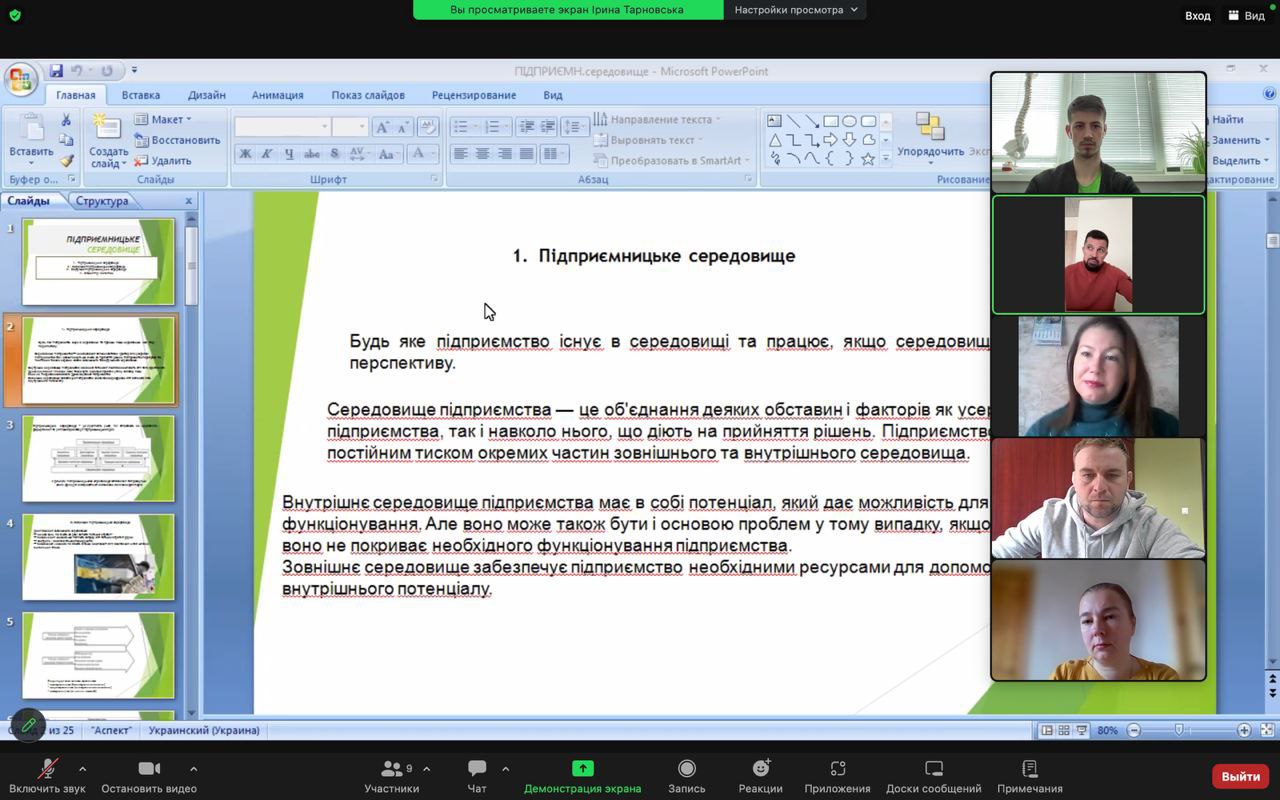Align text left in Абзац group
This screenshot has width=1280, height=800.
tap(460, 154)
